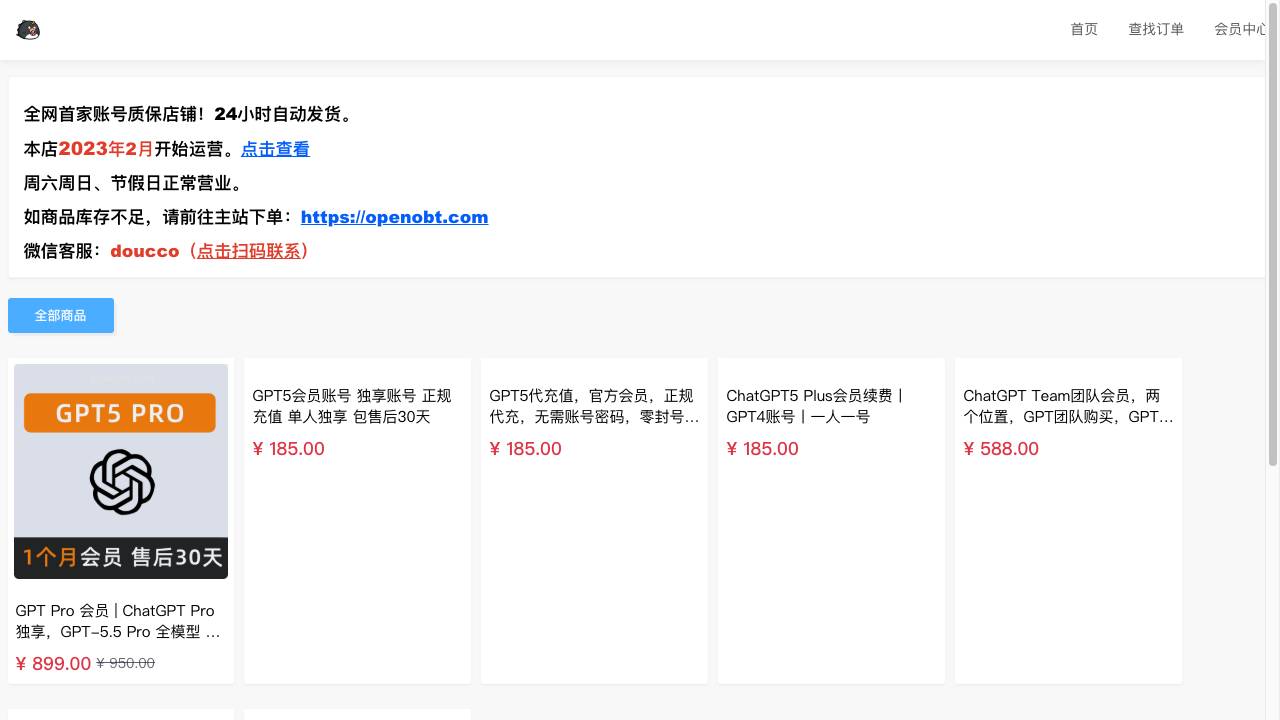Screen dimensions: 1280x720
Task: Open the GPT5 PRO product thumbnail
Action: [x=121, y=471]
